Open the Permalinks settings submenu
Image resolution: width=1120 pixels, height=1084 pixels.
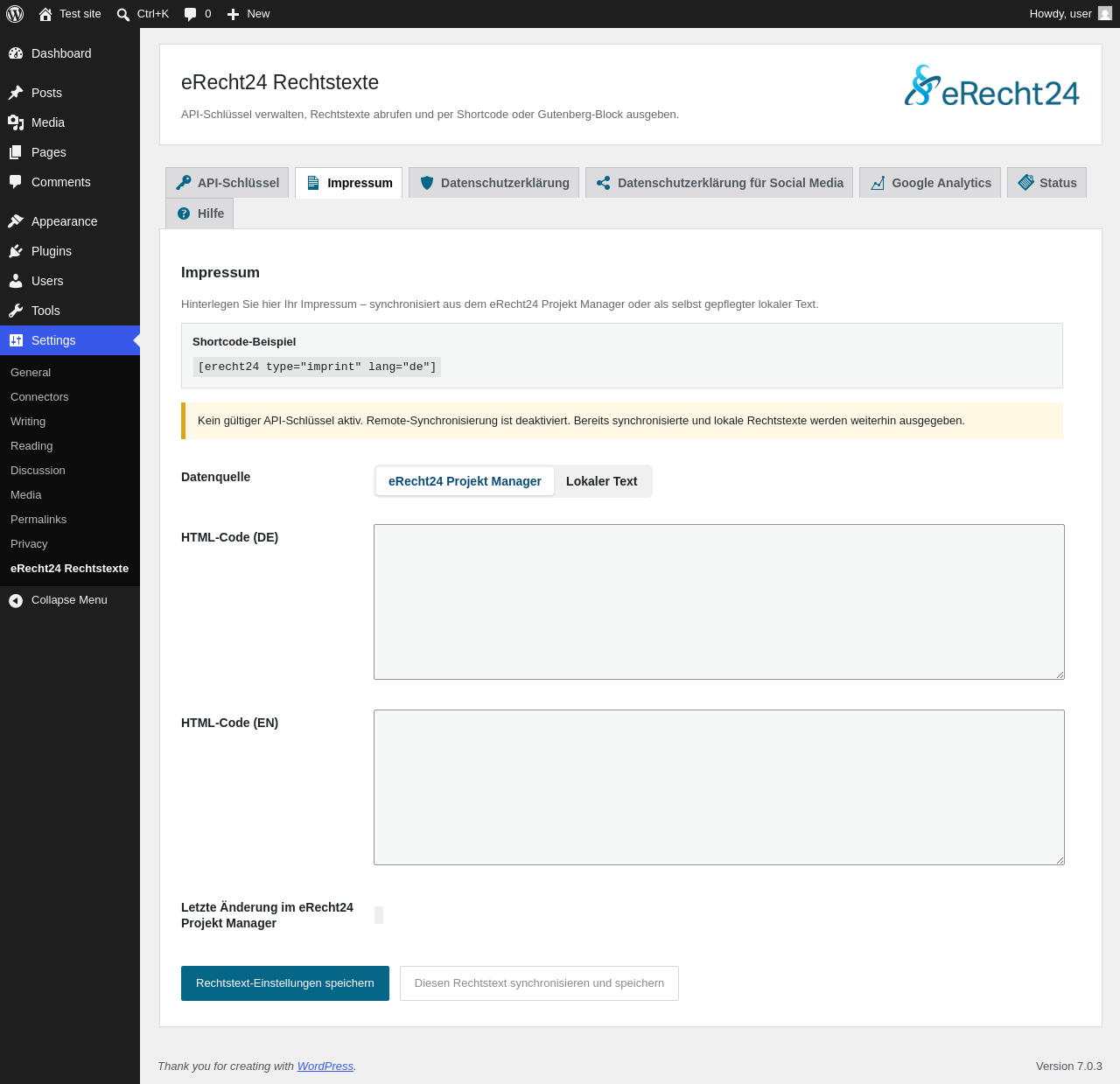tap(38, 520)
